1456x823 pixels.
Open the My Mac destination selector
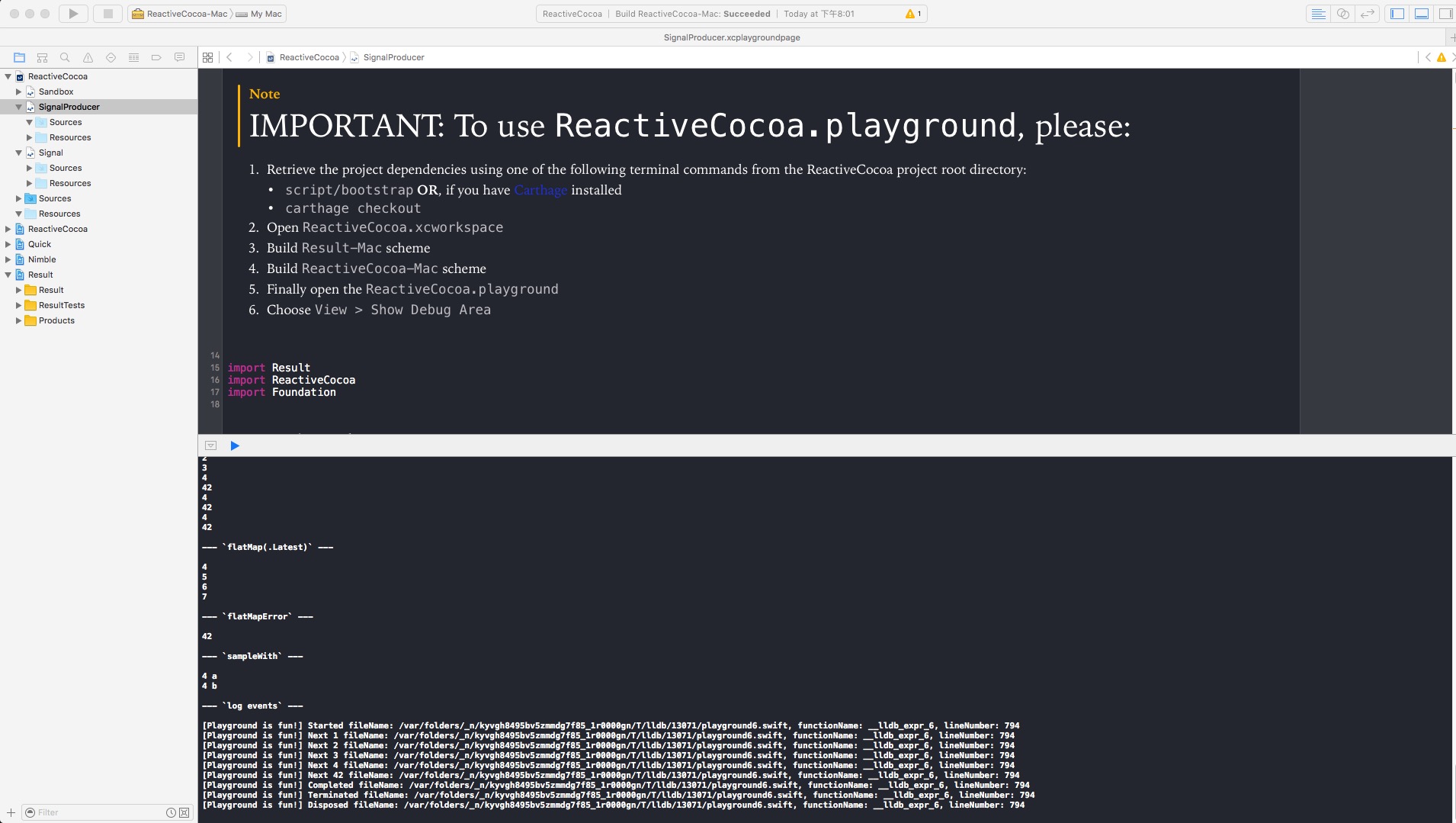260,14
